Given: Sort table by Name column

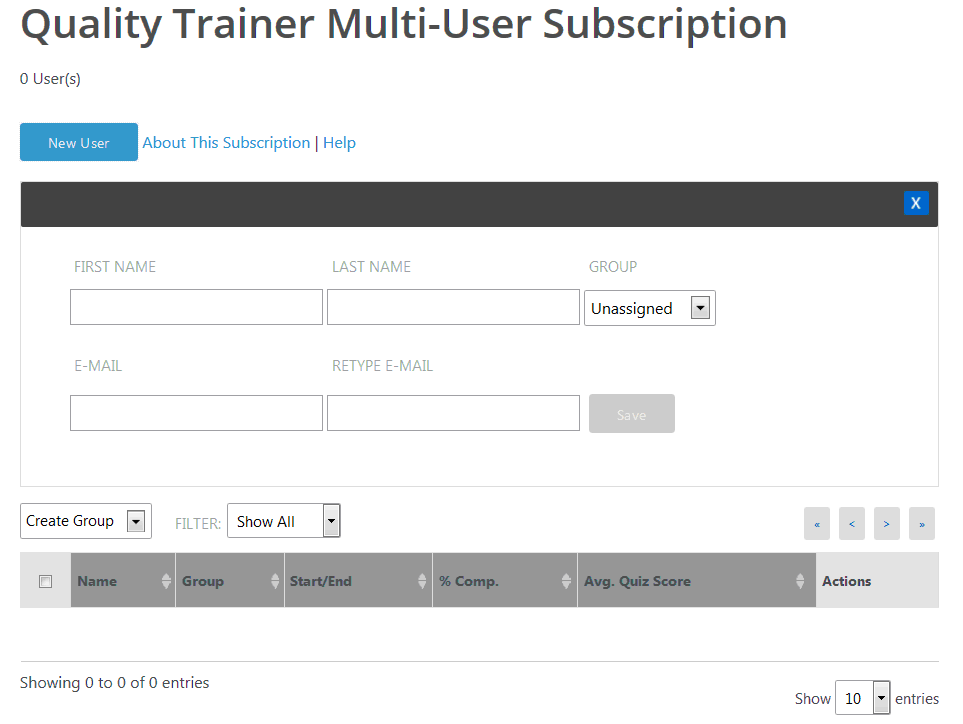Looking at the screenshot, I should [123, 580].
